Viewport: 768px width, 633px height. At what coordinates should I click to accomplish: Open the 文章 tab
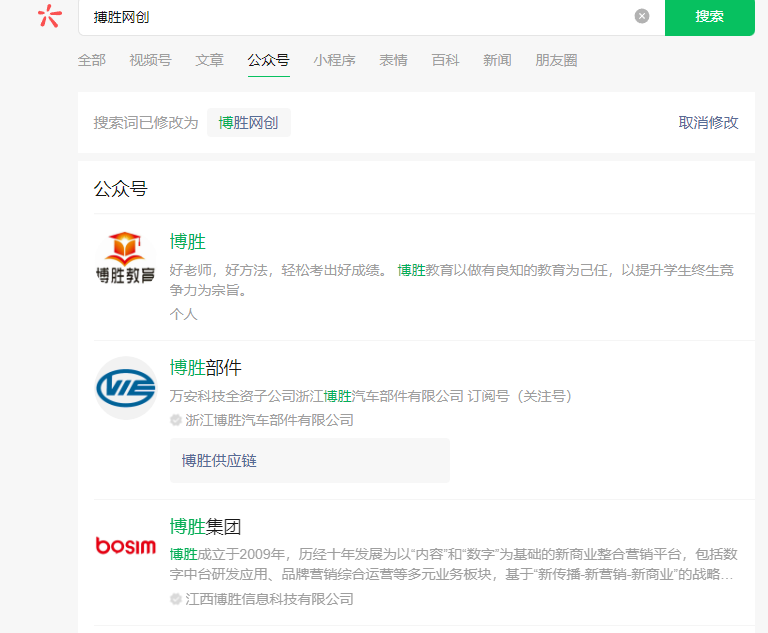click(x=210, y=60)
